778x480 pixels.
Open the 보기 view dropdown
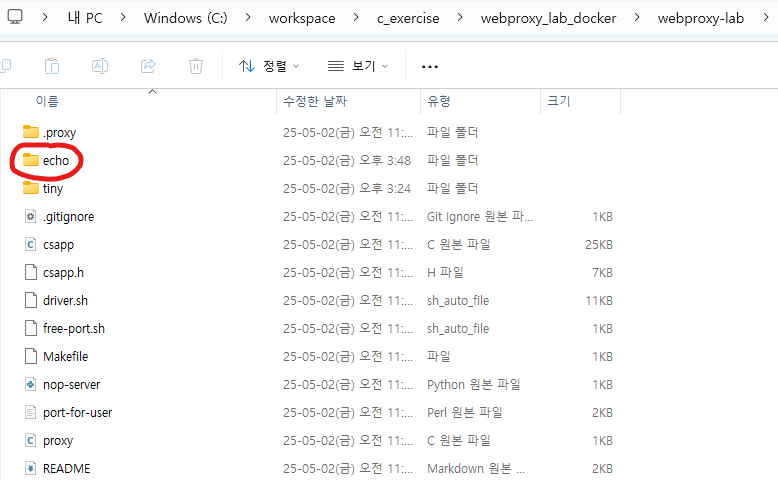[x=358, y=66]
